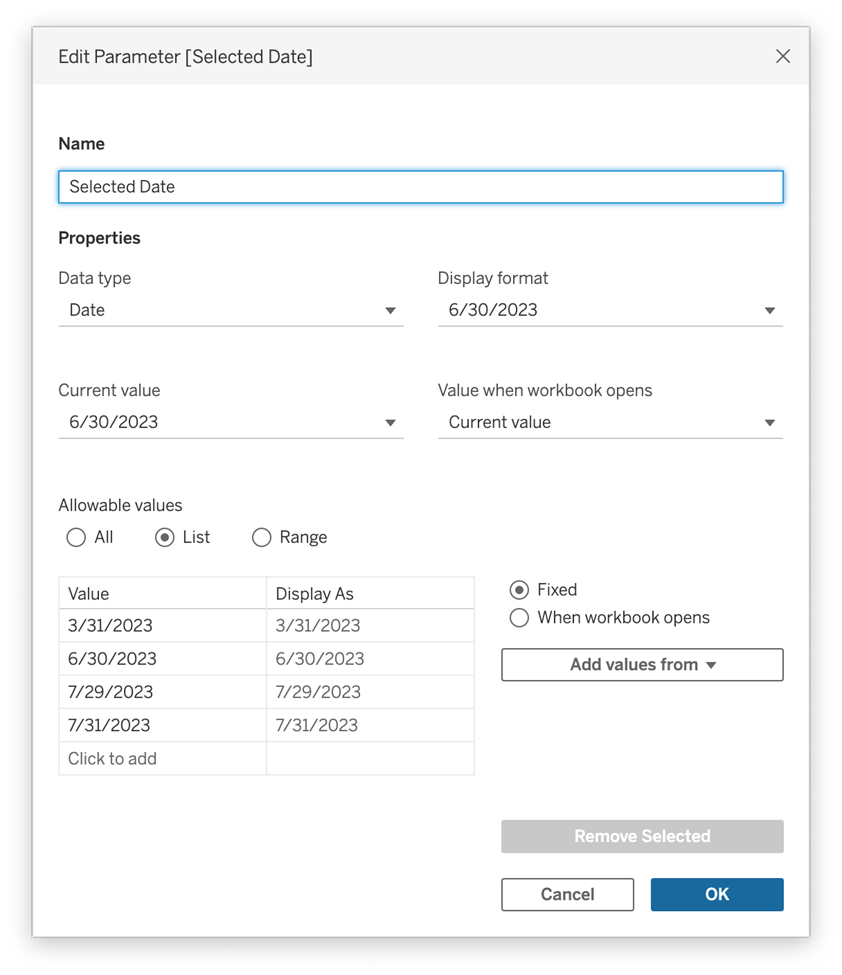842x975 pixels.
Task: Open Value when workbook opens dropdown
Action: click(610, 422)
